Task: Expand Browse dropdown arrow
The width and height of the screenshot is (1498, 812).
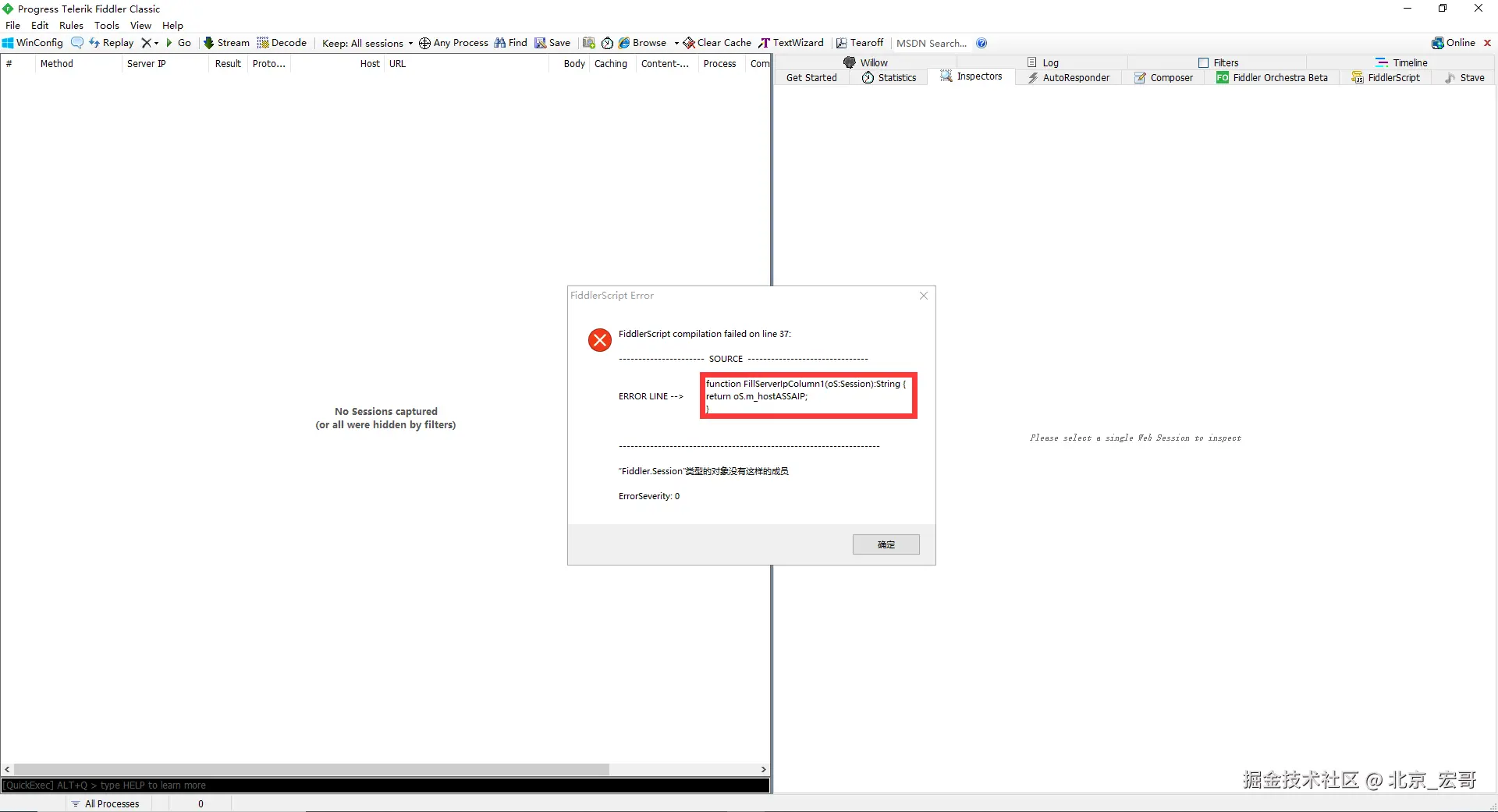Action: coord(676,43)
